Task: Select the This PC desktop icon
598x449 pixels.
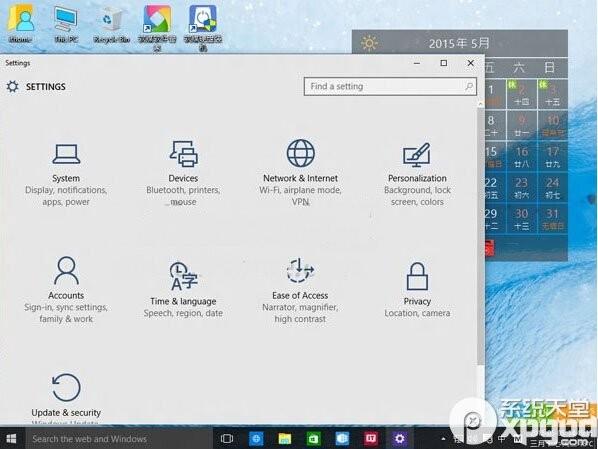Action: [66, 25]
